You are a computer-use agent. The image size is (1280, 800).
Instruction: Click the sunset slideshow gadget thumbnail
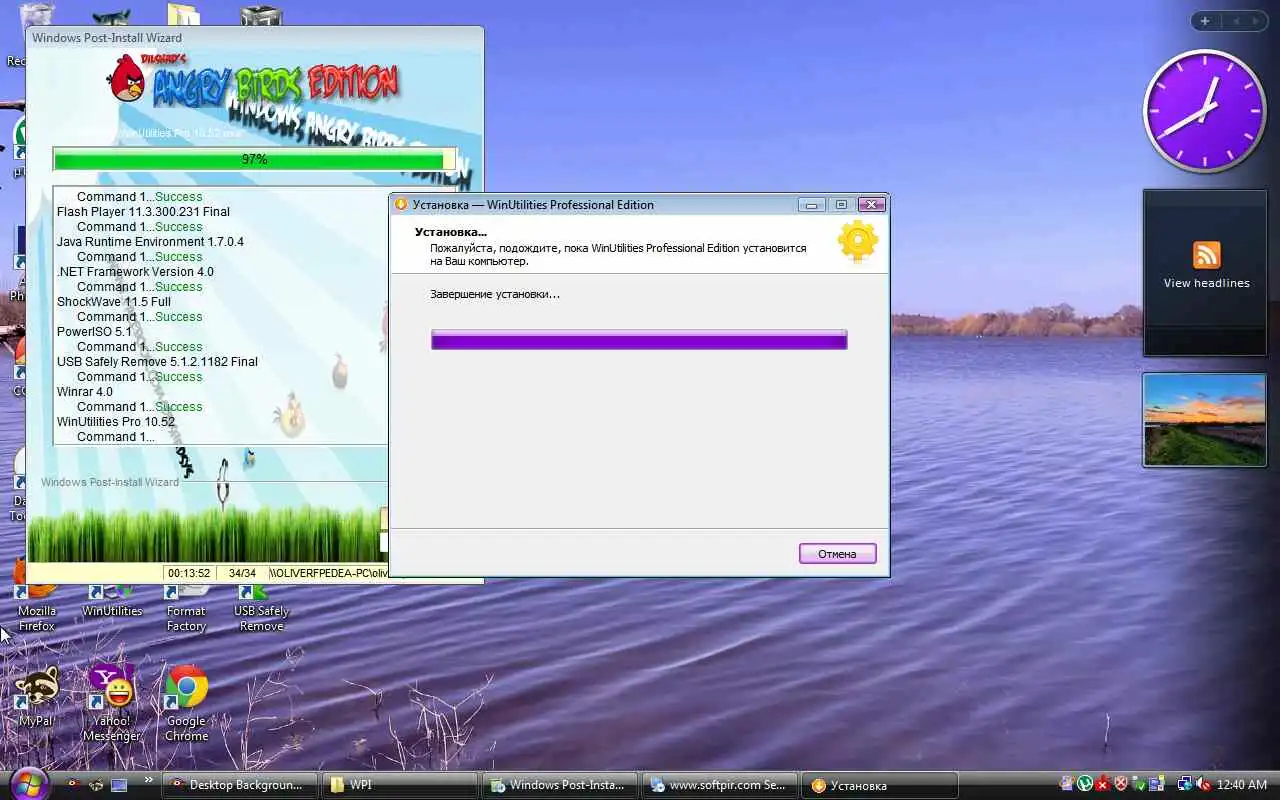pos(1205,420)
